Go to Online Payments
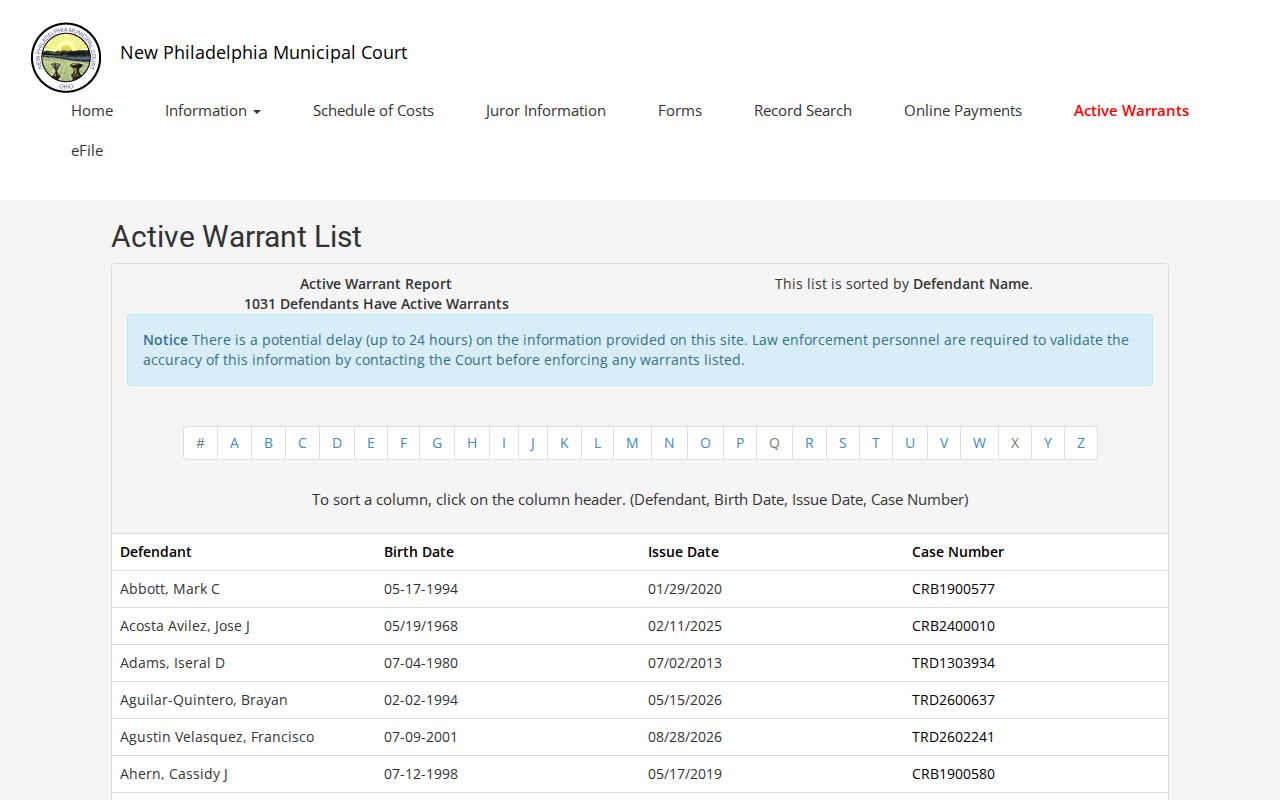The width and height of the screenshot is (1280, 800). pyautogui.click(x=963, y=111)
